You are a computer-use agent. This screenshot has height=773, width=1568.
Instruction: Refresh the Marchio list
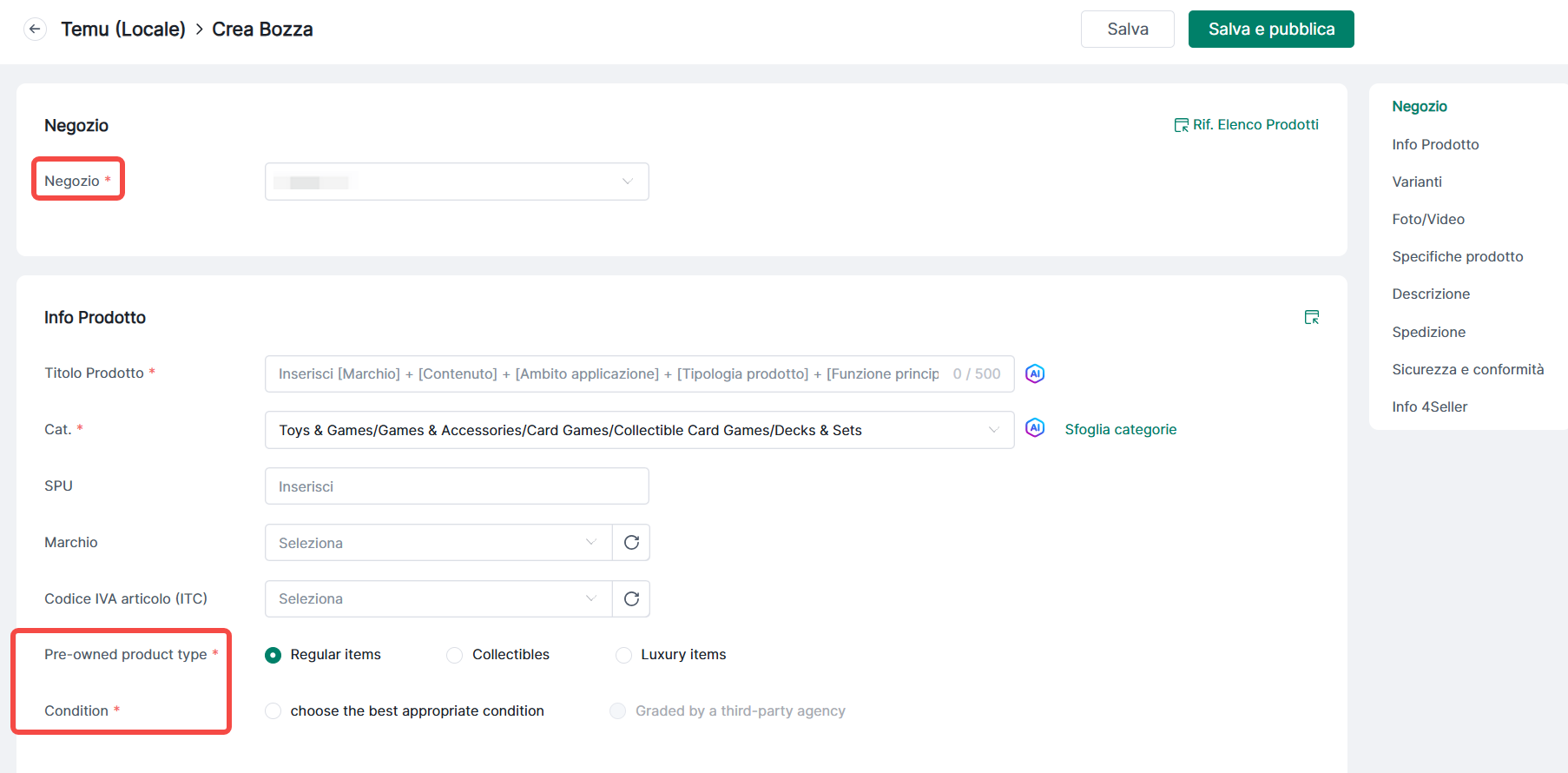click(631, 543)
